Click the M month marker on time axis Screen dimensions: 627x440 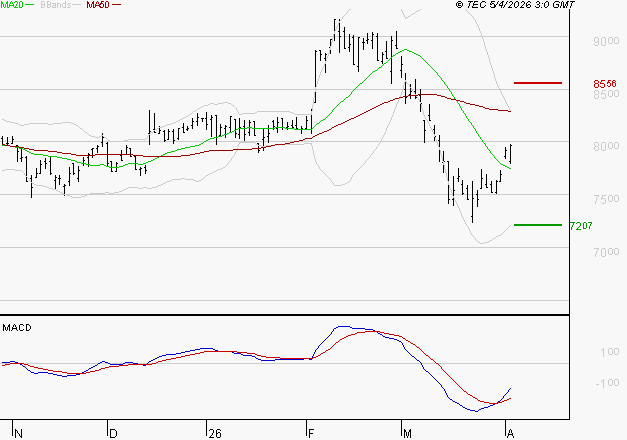(x=407, y=434)
